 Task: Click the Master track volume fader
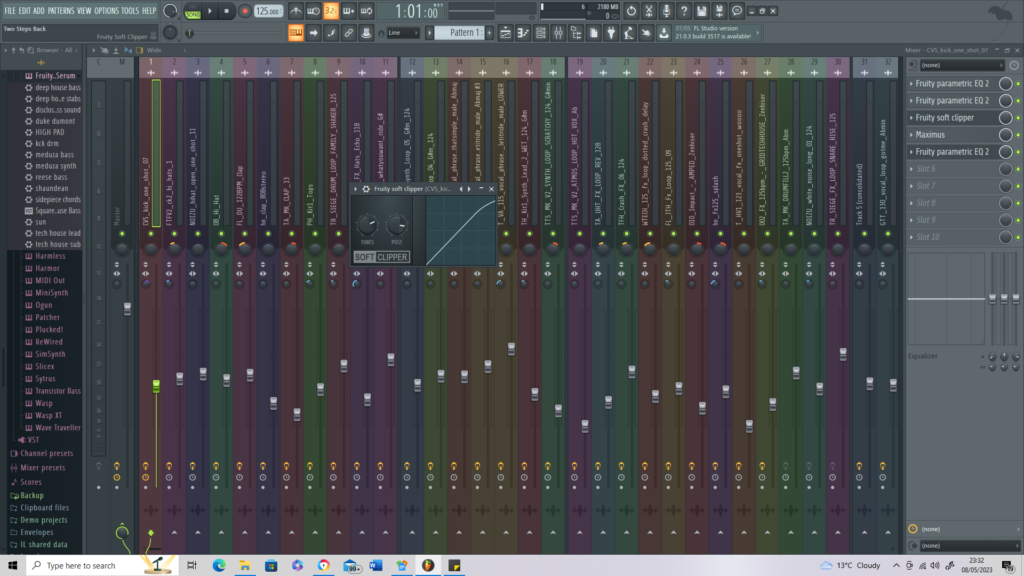[x=127, y=310]
